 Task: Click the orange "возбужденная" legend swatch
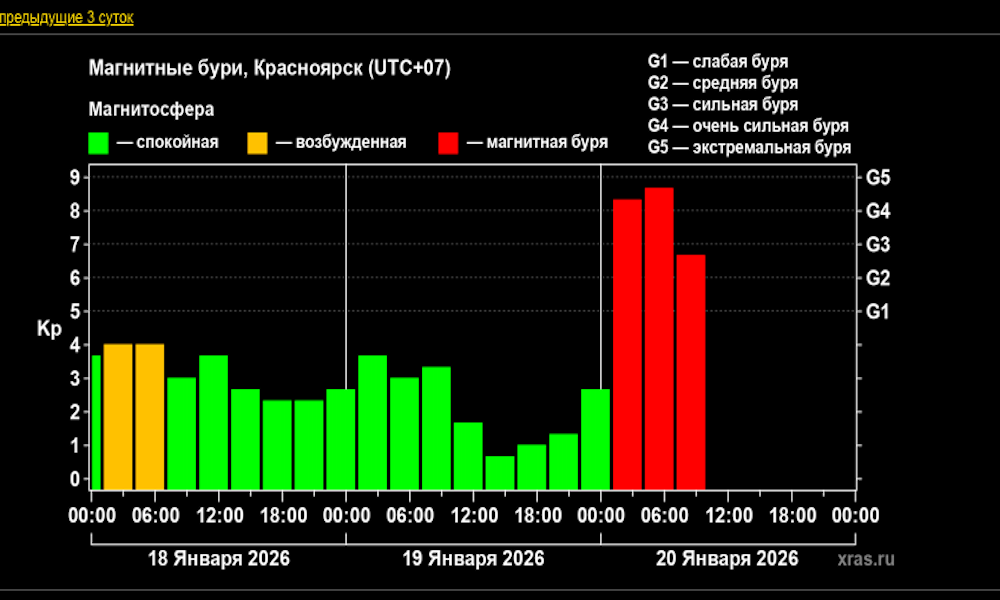[259, 142]
